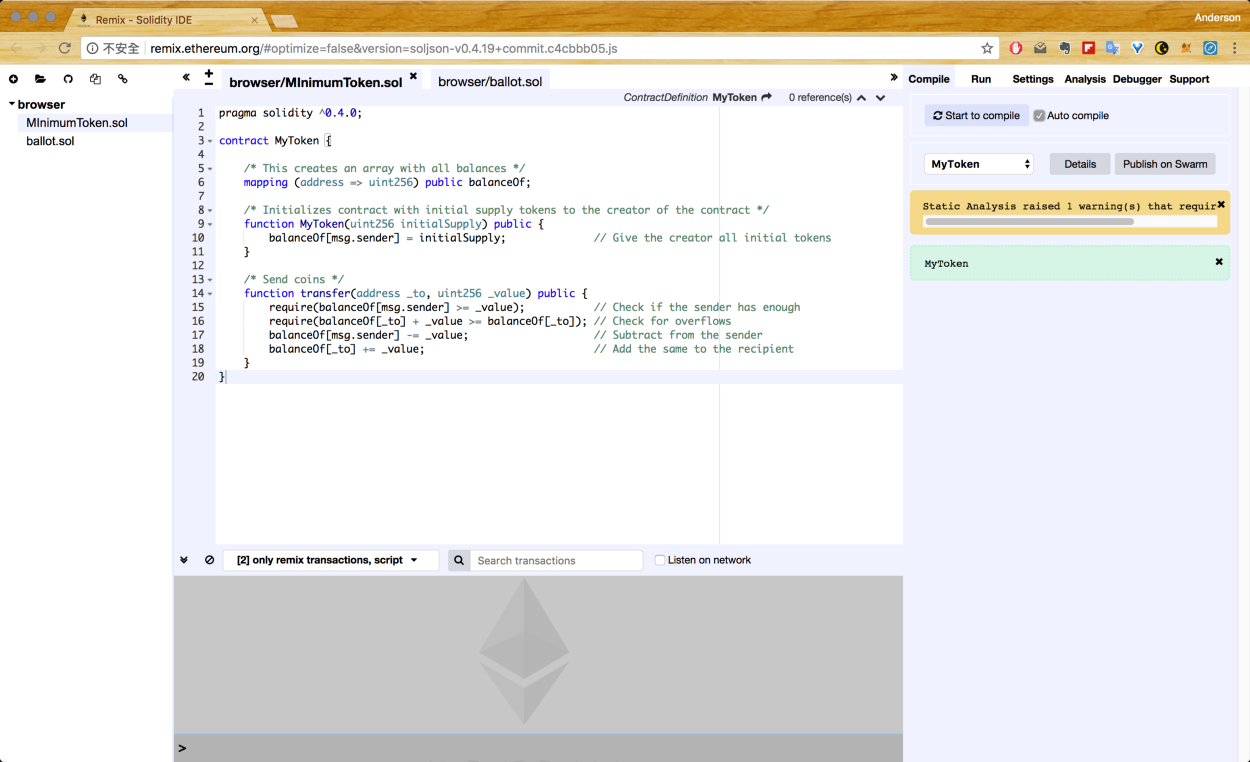Click the connect to localhost link icon
Image resolution: width=1250 pixels, height=762 pixels.
pyautogui.click(x=123, y=79)
